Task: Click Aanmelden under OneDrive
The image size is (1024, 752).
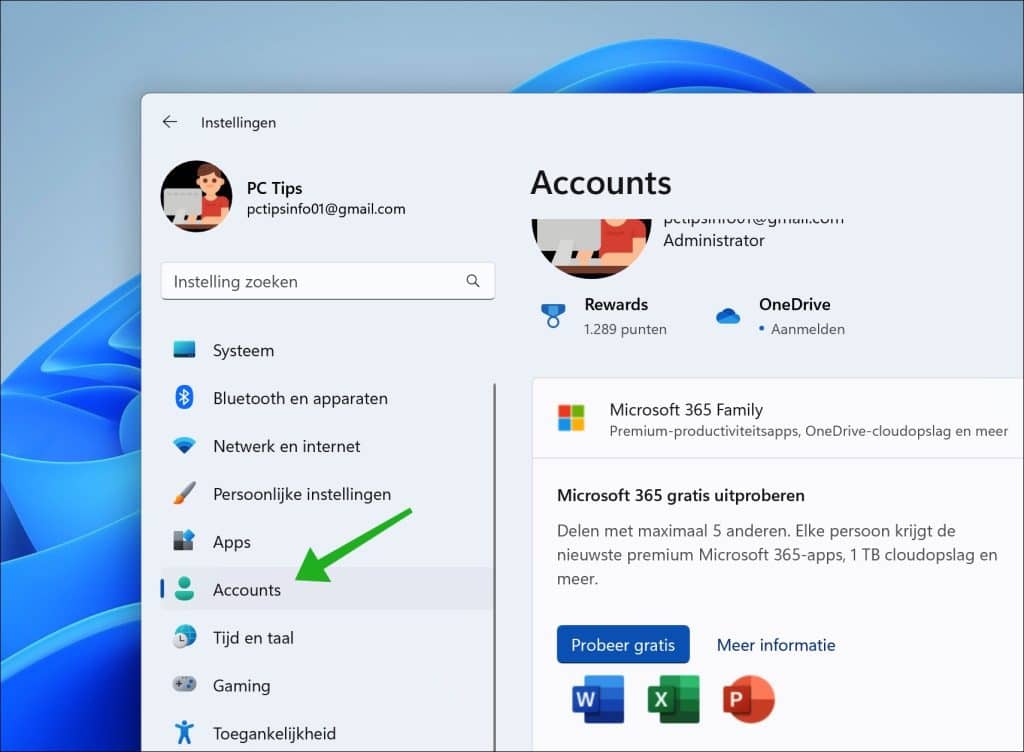Action: point(808,329)
